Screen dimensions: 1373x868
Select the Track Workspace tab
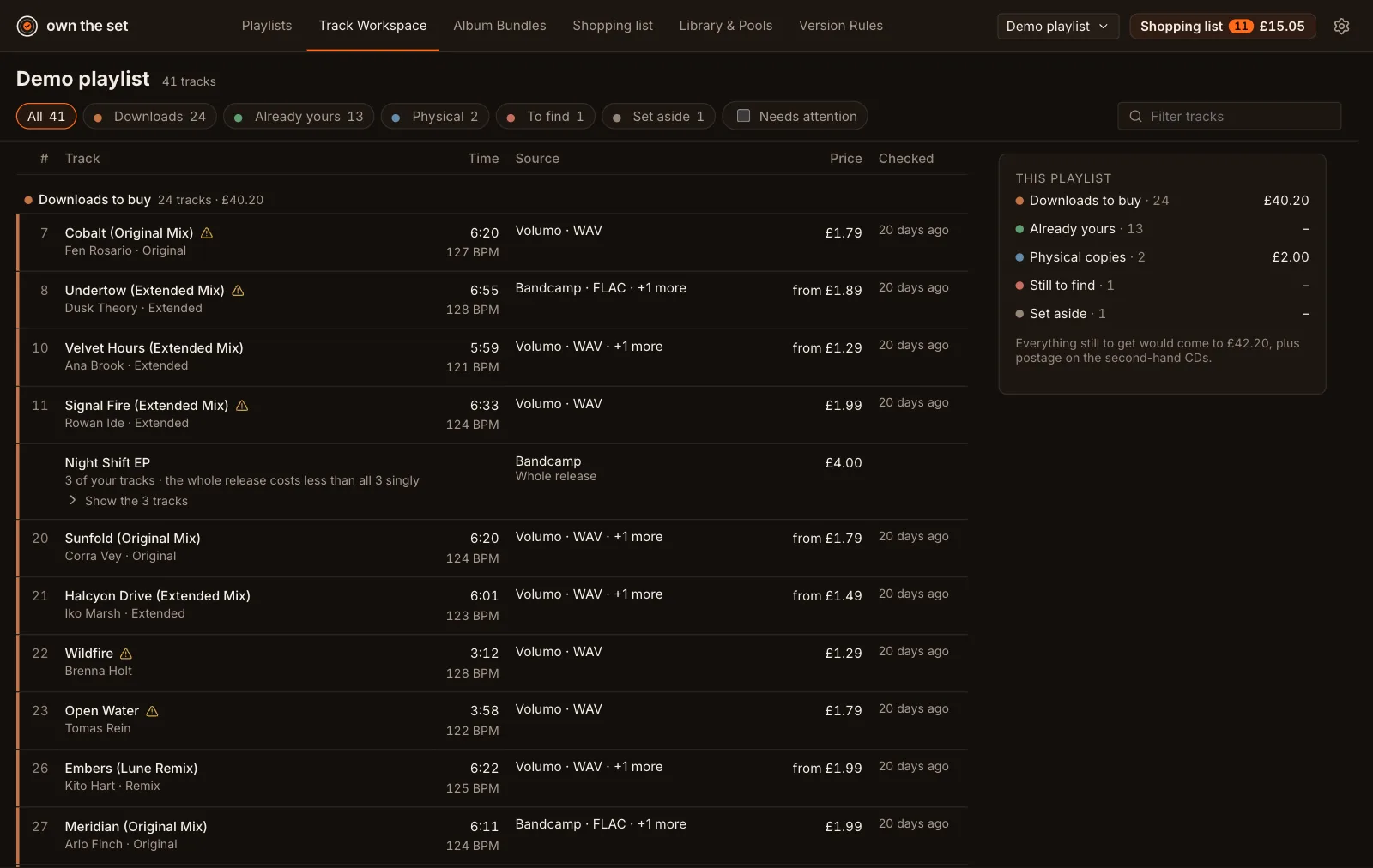(372, 26)
